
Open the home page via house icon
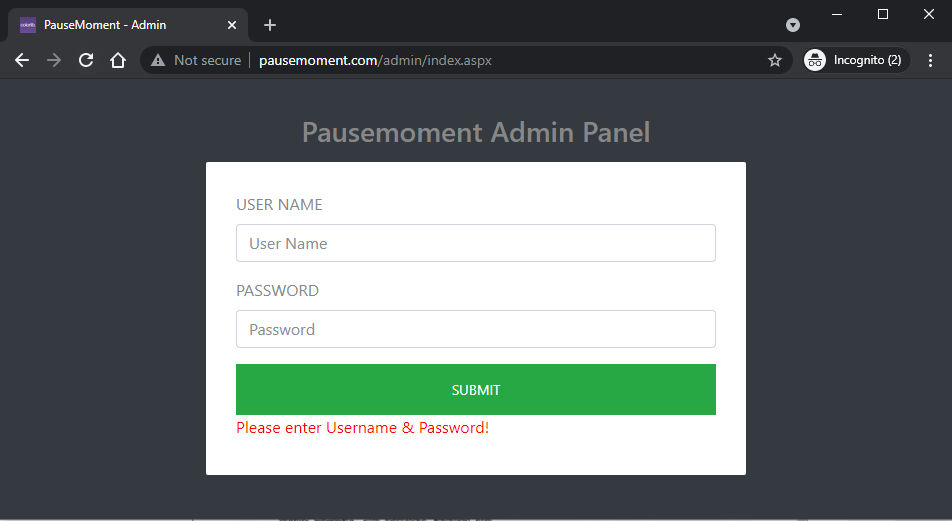click(x=118, y=60)
